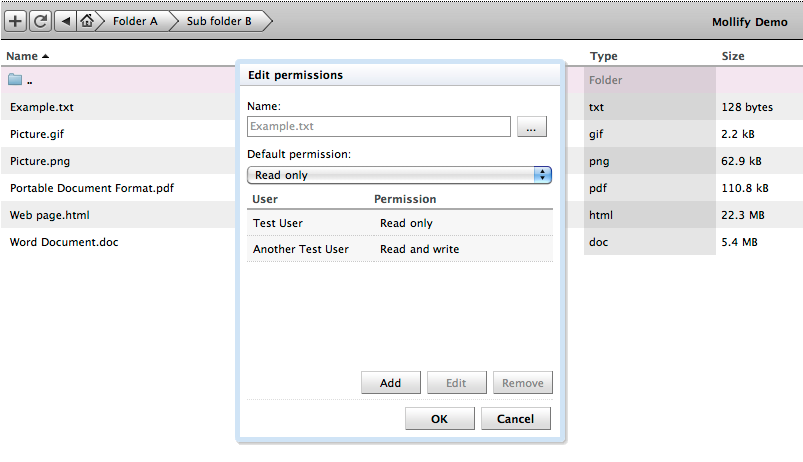Click the refresh icon in toolbar
Image resolution: width=803 pixels, height=462 pixels.
coord(40,21)
